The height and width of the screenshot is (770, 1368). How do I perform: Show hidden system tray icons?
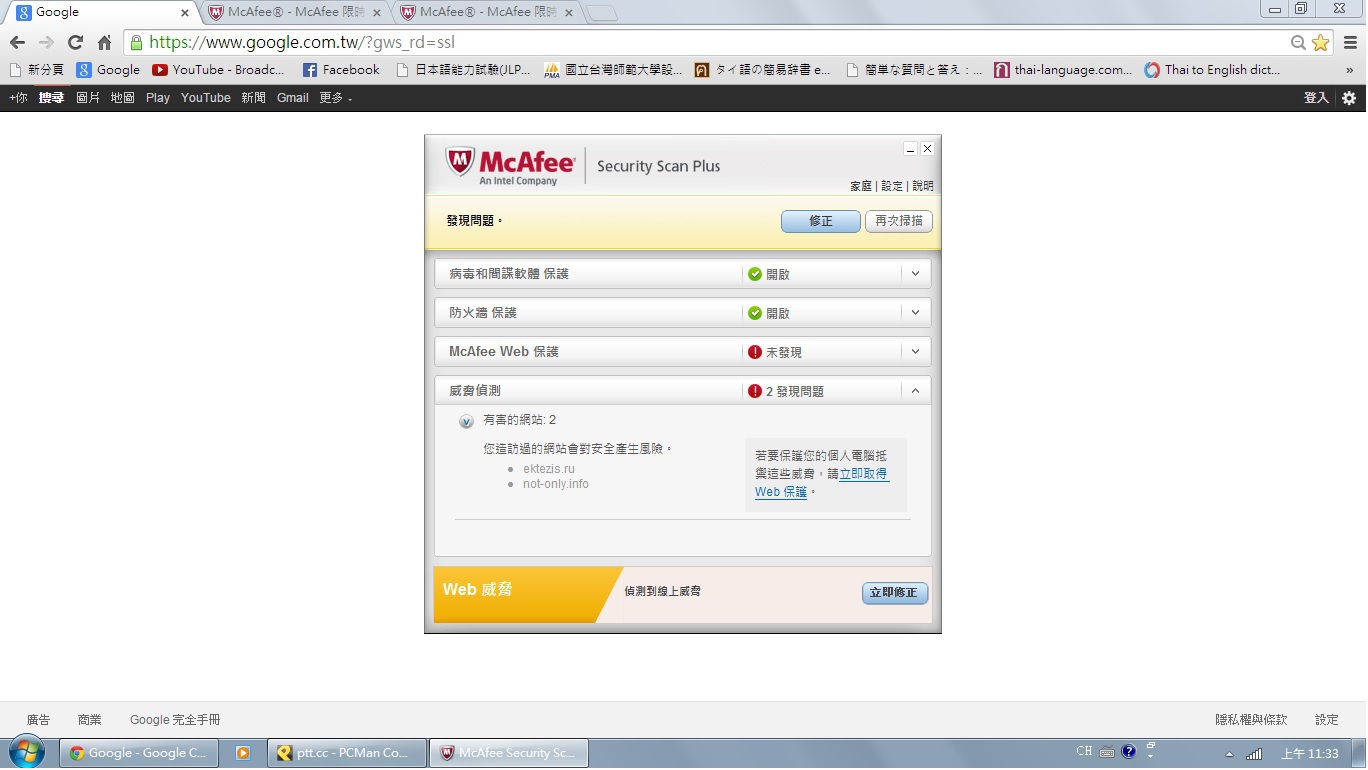coord(1229,754)
